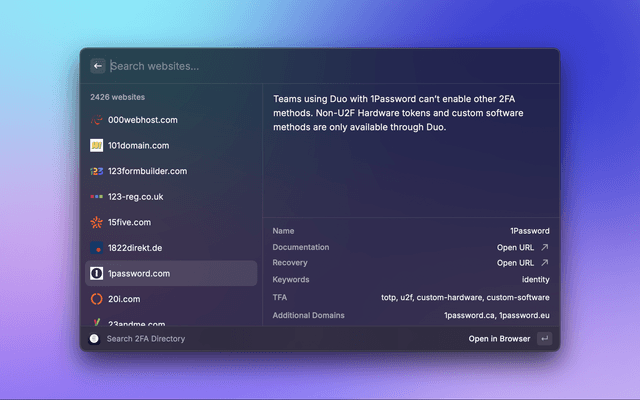Select the 000webhost.com favicon
The height and width of the screenshot is (400, 640).
96,120
